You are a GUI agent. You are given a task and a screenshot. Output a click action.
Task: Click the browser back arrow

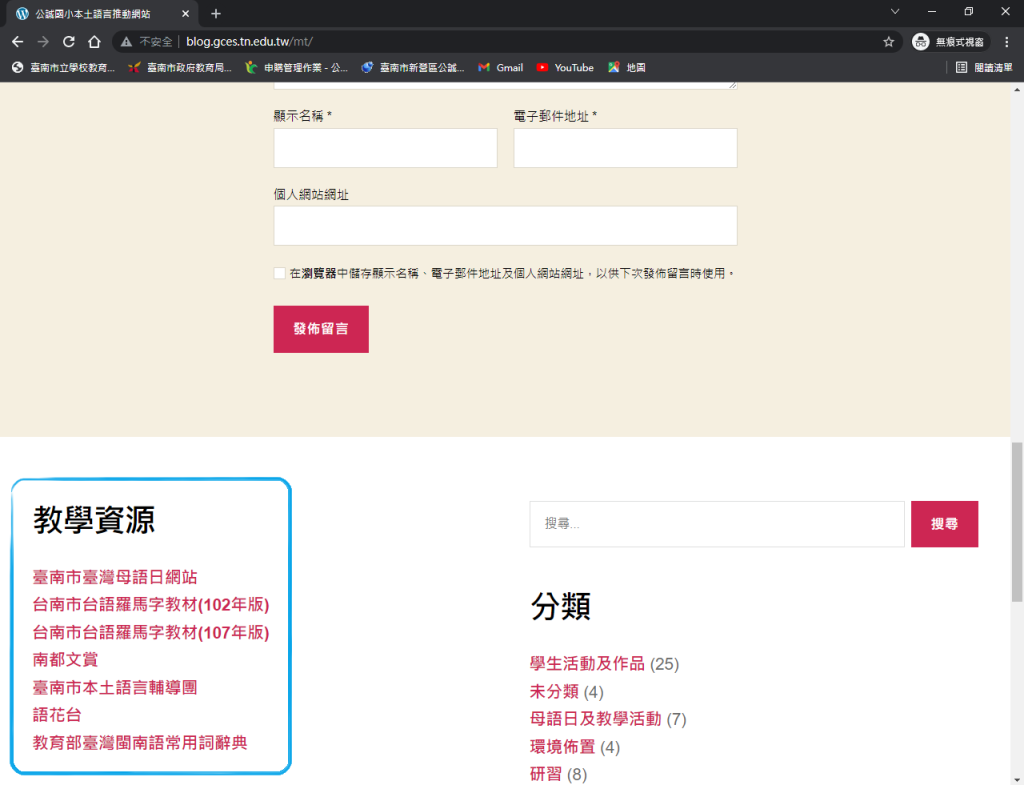coord(17,42)
